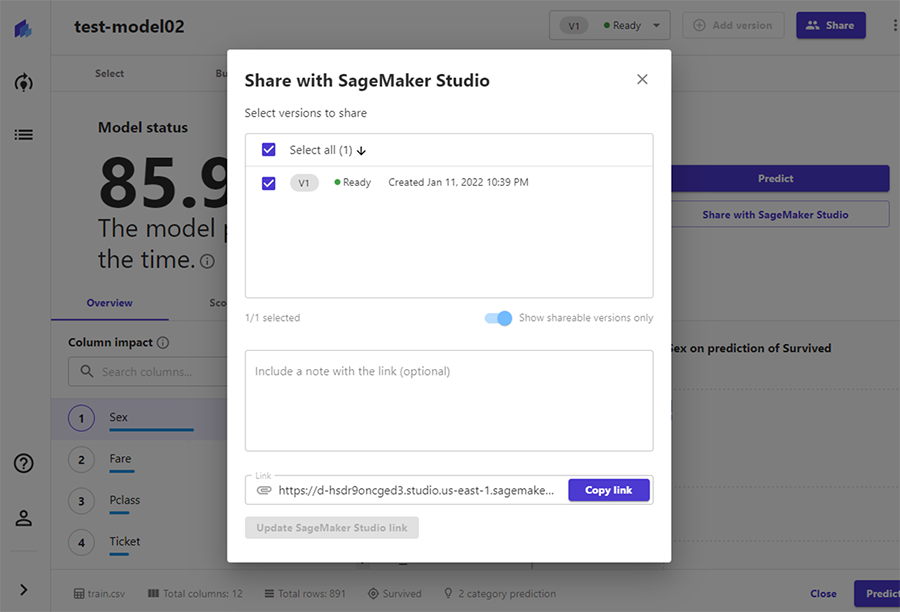Click the 2 category prediction label
The height and width of the screenshot is (612, 900).
500,594
